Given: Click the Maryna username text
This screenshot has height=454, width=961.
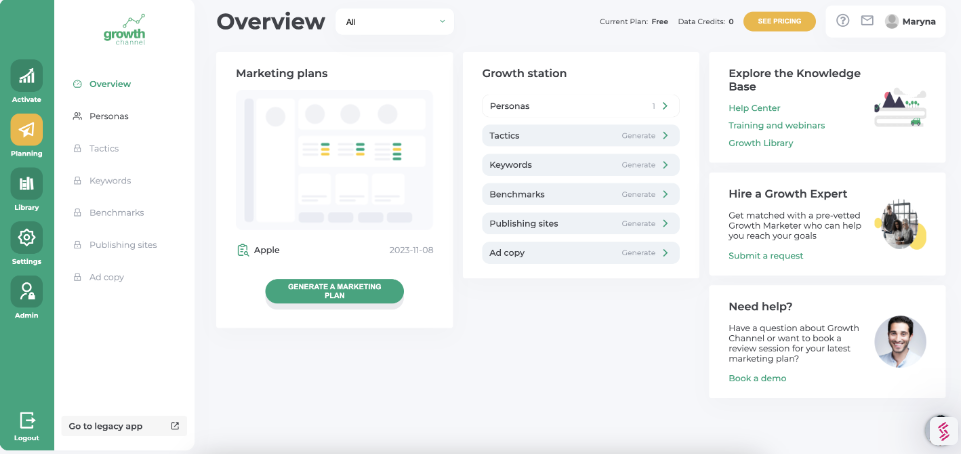Looking at the screenshot, I should click(919, 21).
